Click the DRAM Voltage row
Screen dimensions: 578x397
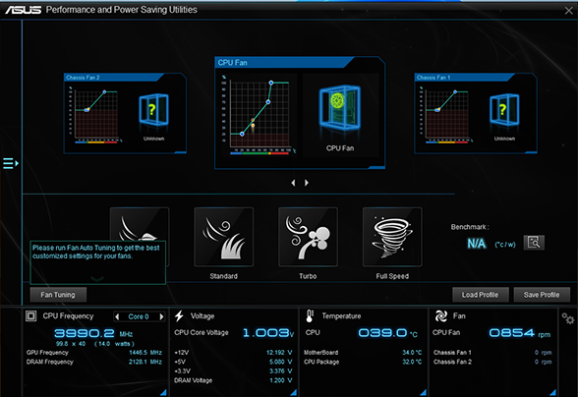coord(233,380)
